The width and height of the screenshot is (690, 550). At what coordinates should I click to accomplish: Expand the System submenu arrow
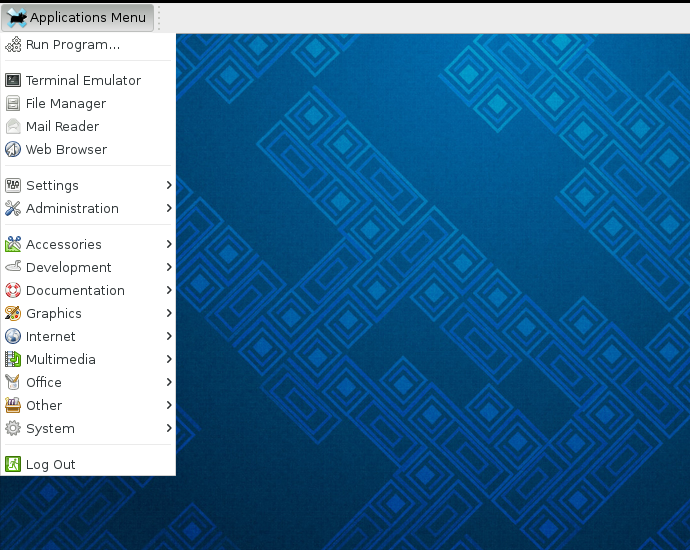click(169, 428)
